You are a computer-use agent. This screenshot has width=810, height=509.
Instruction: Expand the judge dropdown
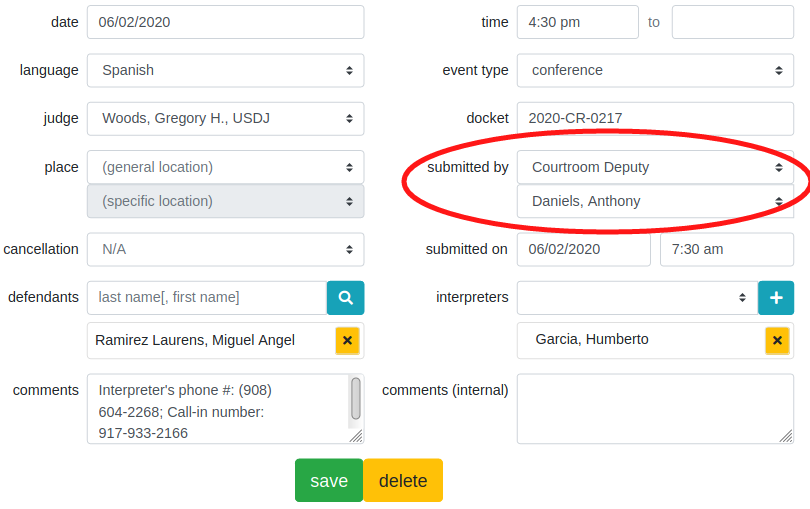[x=225, y=119]
